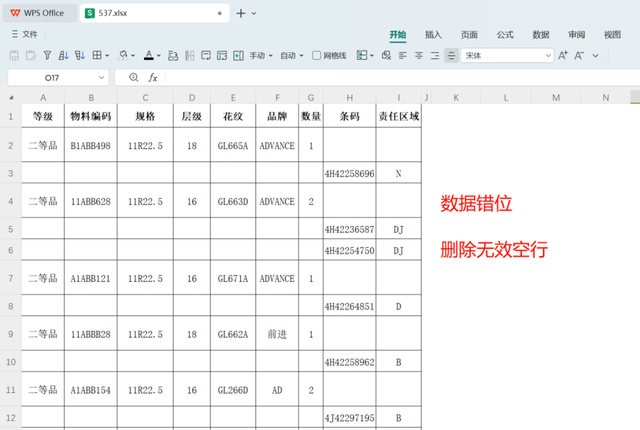
Task: Click the select-all corner triangle
Action: tap(11, 98)
